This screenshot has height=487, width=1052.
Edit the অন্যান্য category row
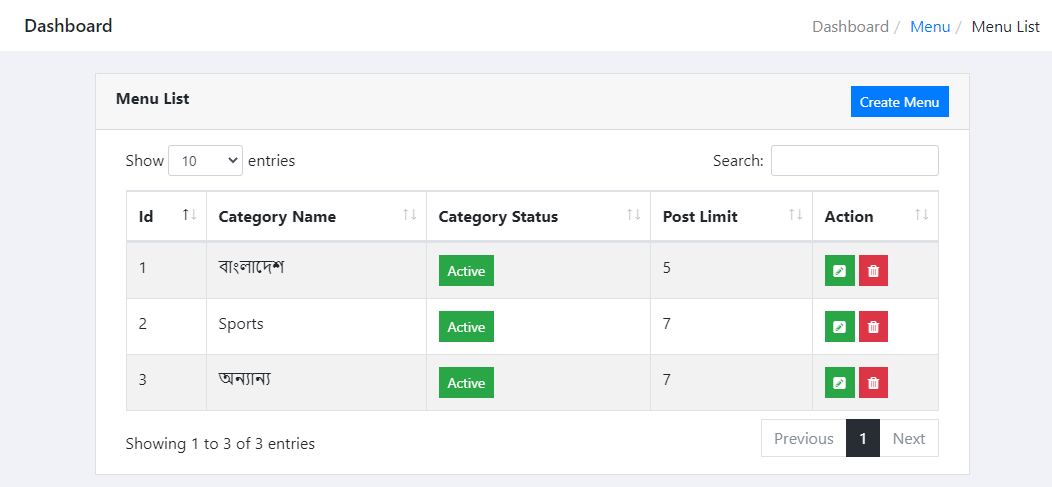pos(839,383)
